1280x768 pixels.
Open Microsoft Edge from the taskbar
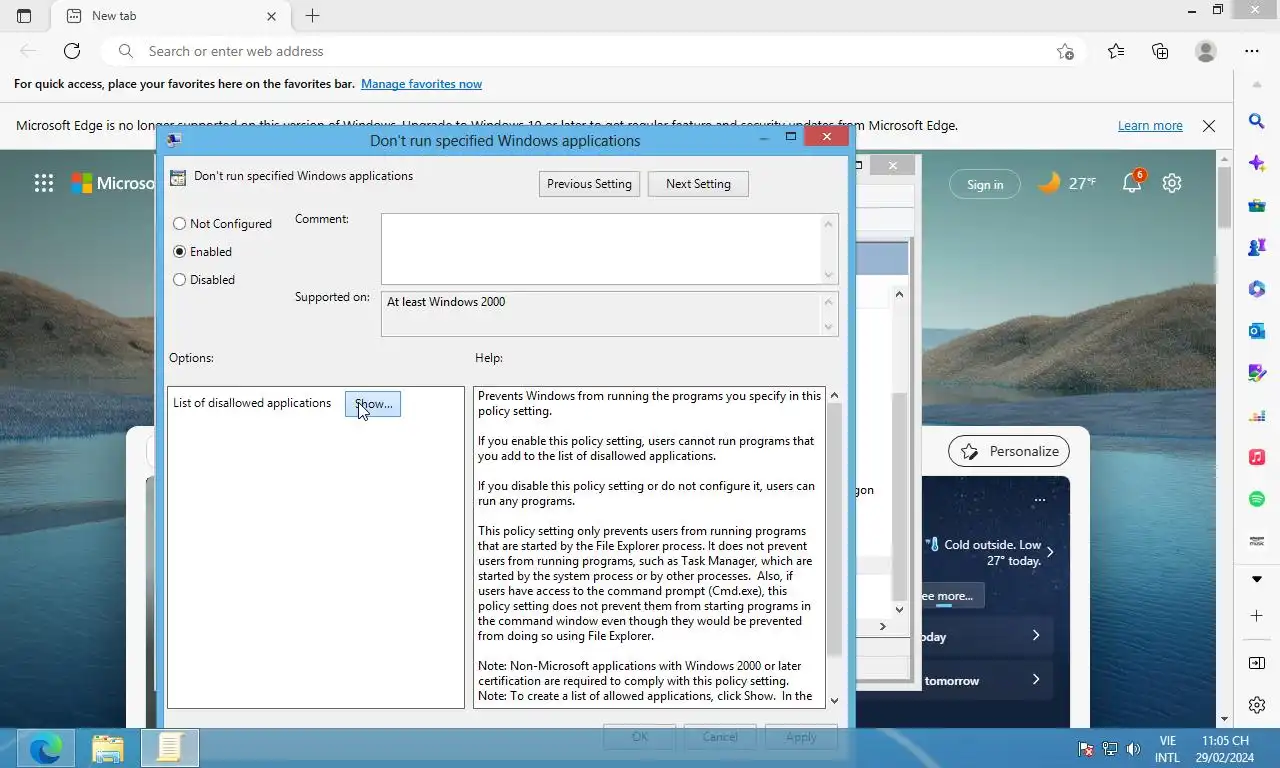click(x=46, y=748)
